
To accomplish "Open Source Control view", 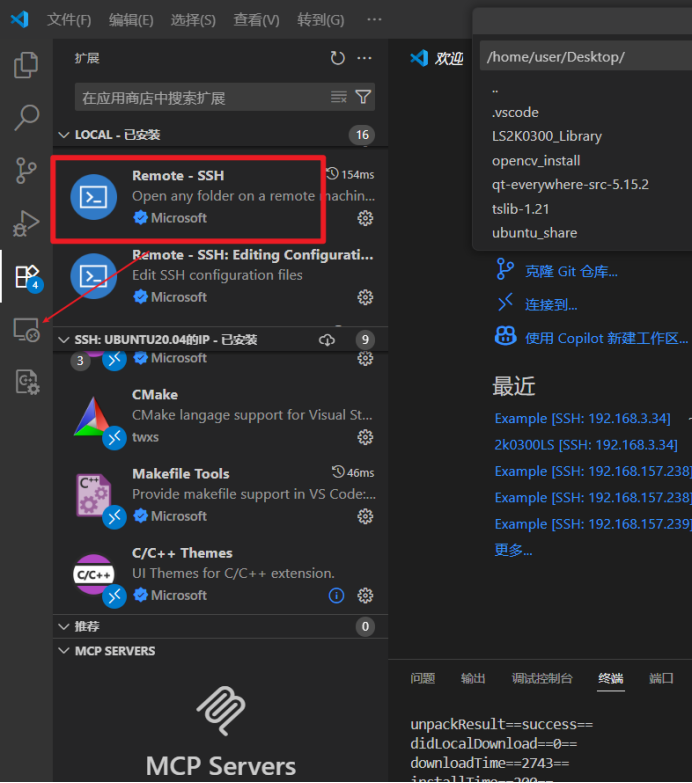I will click(26, 171).
